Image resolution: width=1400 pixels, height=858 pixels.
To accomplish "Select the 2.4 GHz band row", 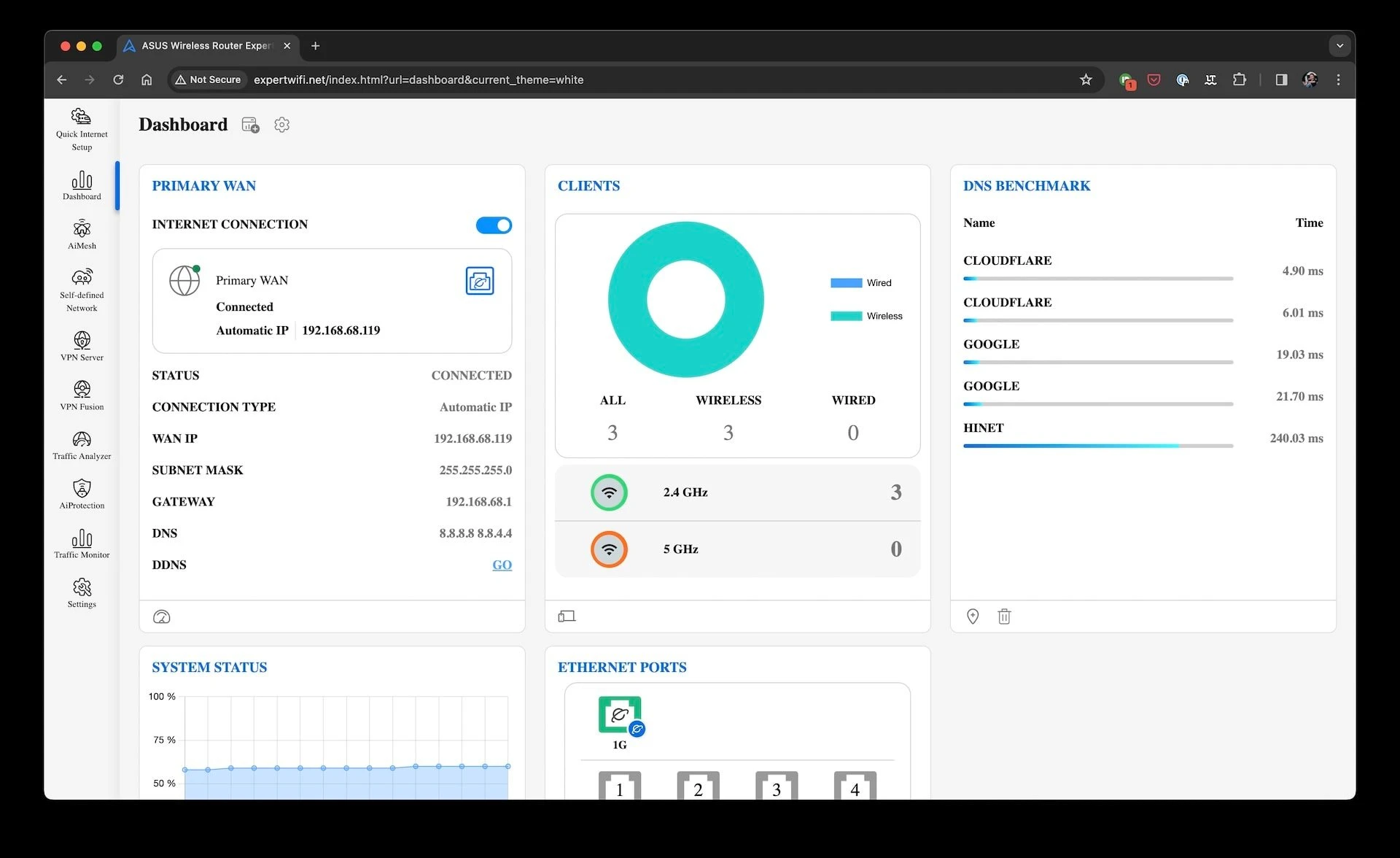I will point(737,492).
